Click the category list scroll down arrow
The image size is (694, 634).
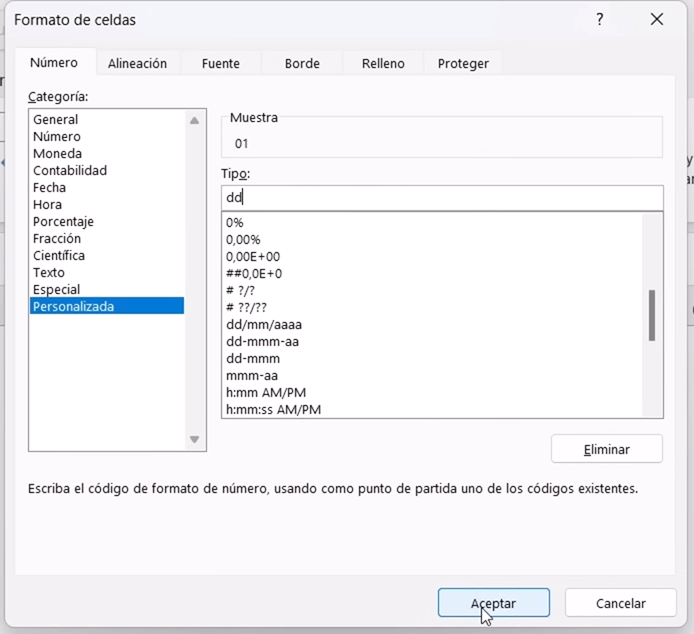coord(194,439)
